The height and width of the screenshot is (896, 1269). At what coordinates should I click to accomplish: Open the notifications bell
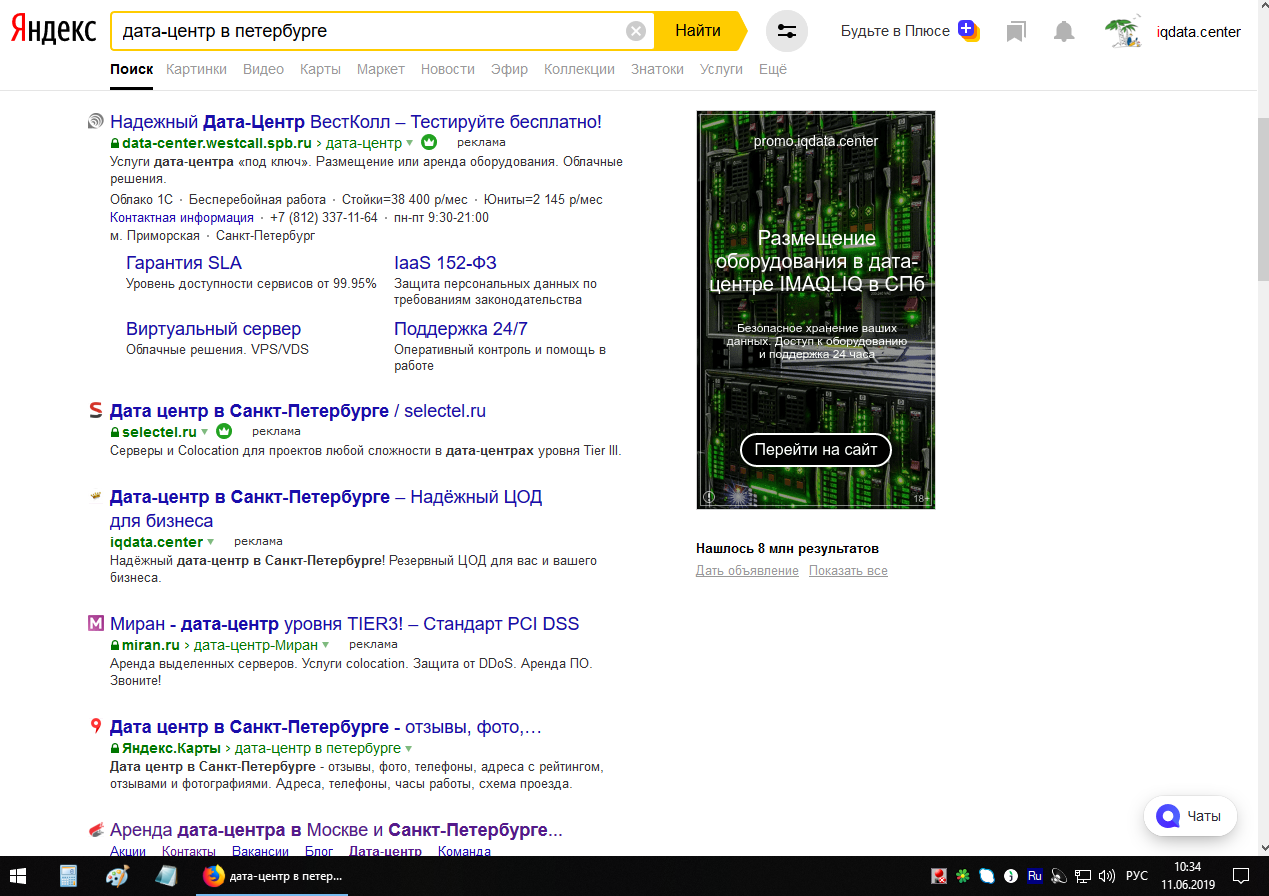[1064, 32]
